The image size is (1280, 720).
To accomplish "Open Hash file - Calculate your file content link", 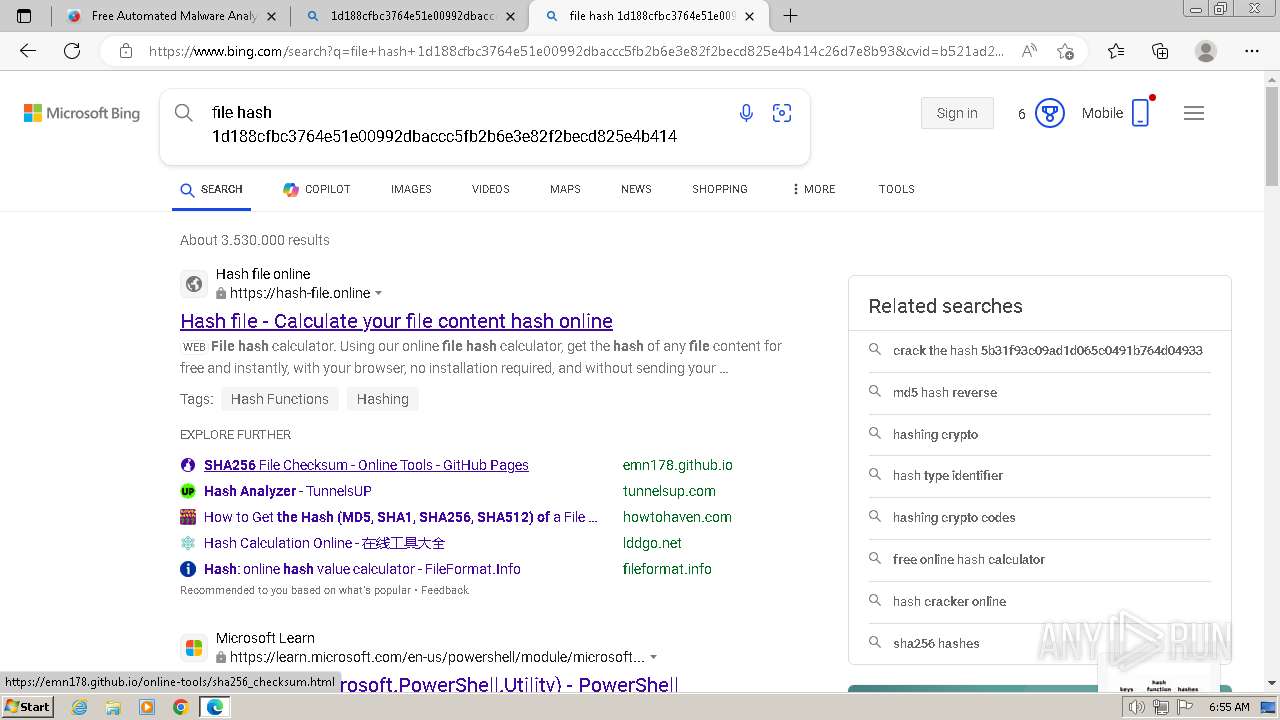I will [396, 321].
